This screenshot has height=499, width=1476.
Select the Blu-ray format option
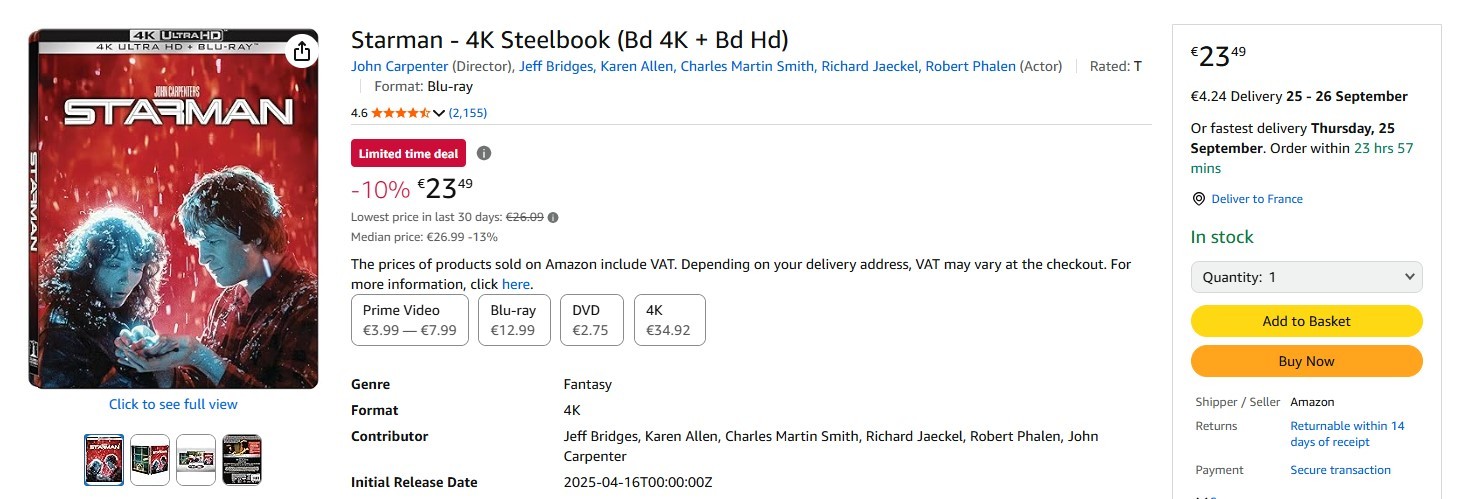tap(514, 320)
